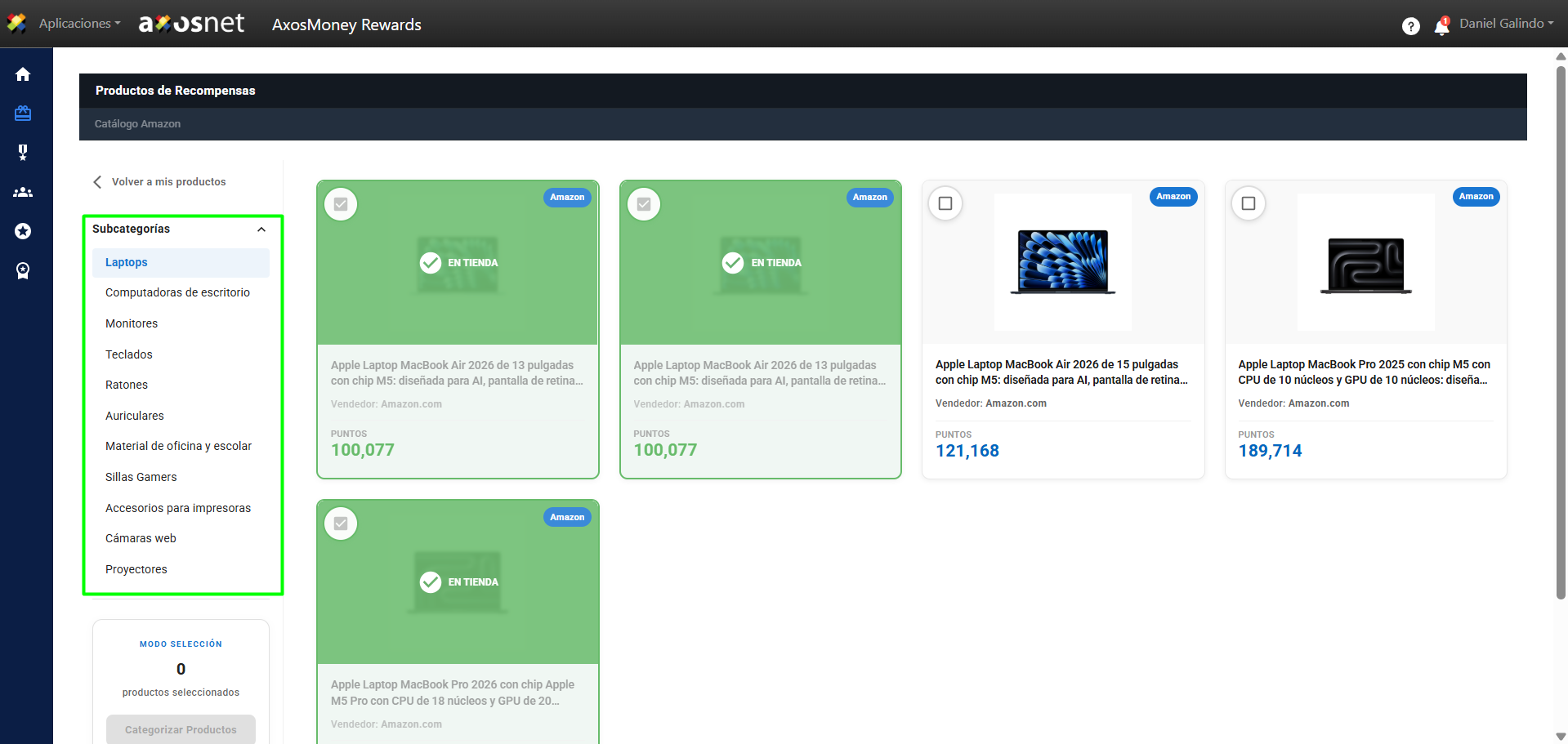Expand the Daniel Galindo user menu
1568x744 pixels.
coord(1506,24)
